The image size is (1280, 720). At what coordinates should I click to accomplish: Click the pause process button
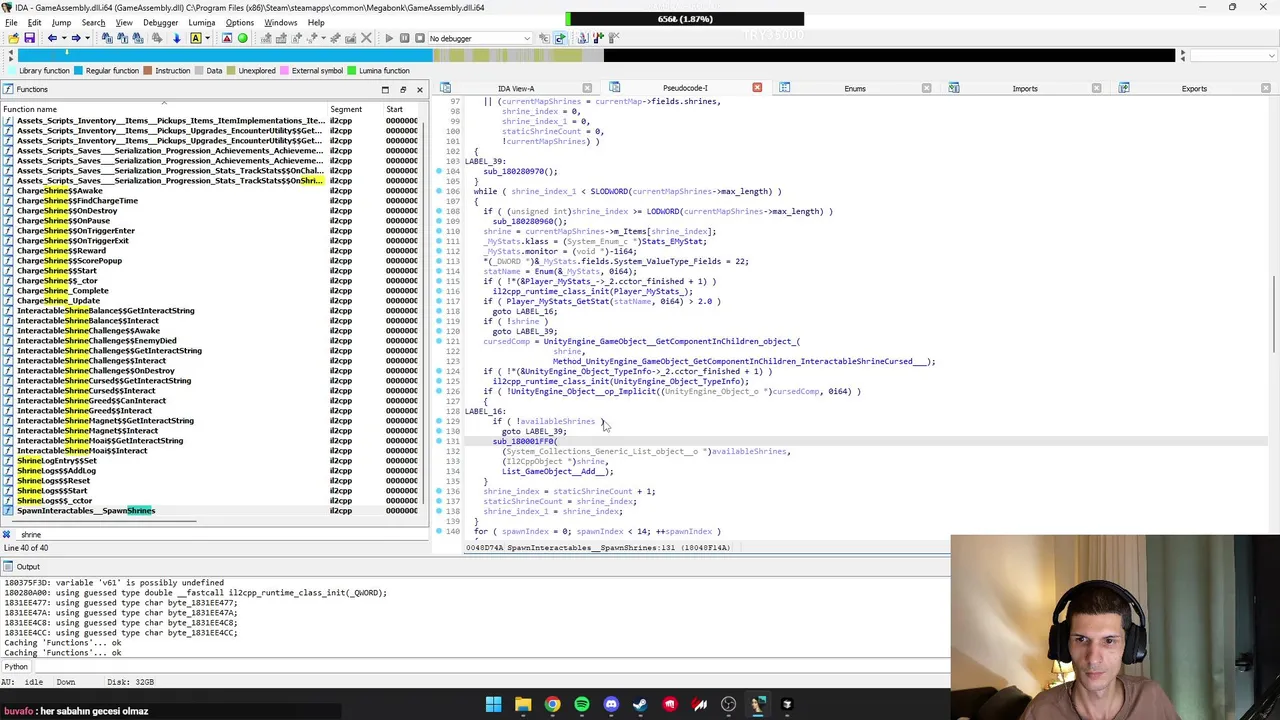coord(404,38)
